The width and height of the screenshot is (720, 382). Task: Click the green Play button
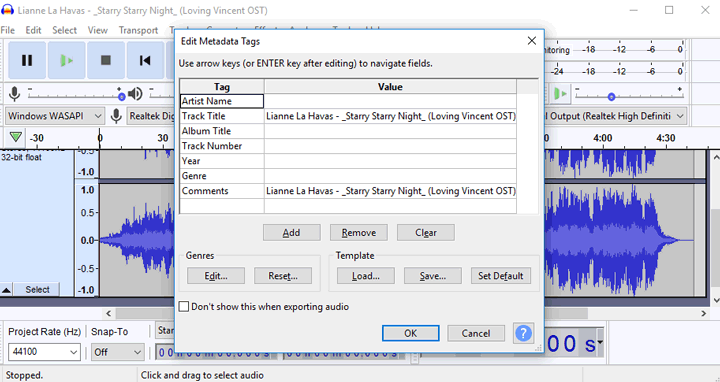pyautogui.click(x=67, y=60)
